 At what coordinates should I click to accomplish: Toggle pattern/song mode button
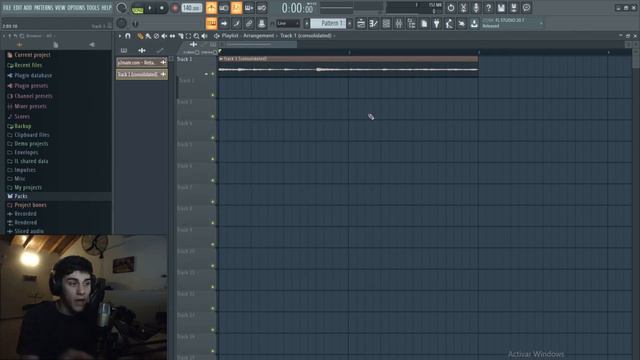coord(138,8)
